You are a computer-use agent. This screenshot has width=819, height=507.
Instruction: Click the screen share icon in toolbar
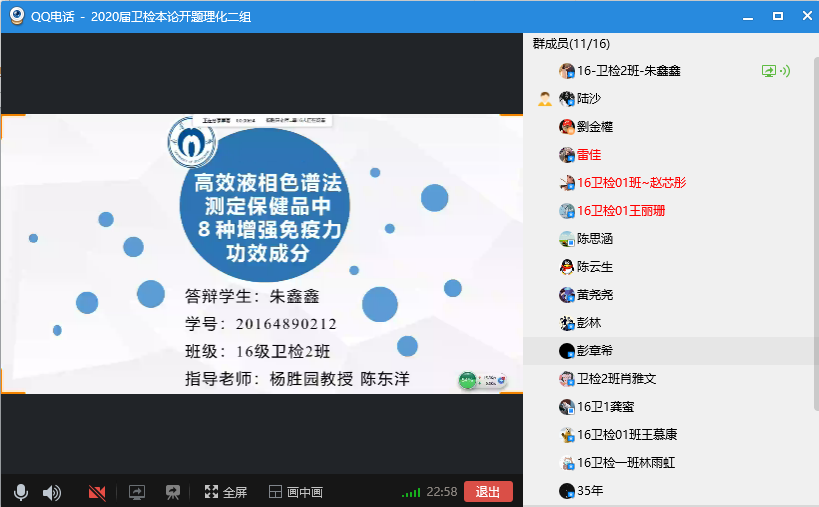coord(137,492)
